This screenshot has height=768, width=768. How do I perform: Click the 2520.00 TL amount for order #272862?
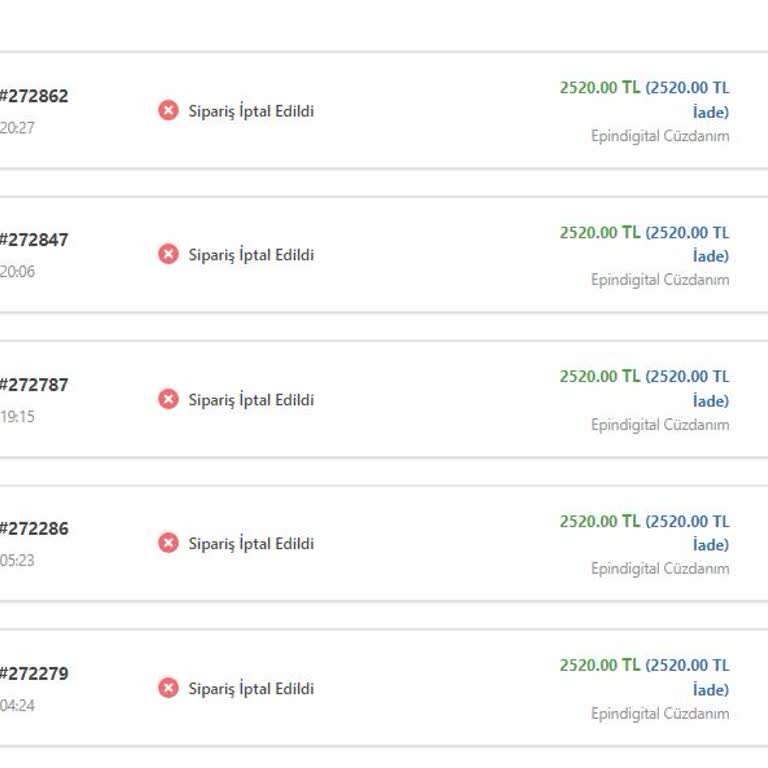pyautogui.click(x=599, y=87)
